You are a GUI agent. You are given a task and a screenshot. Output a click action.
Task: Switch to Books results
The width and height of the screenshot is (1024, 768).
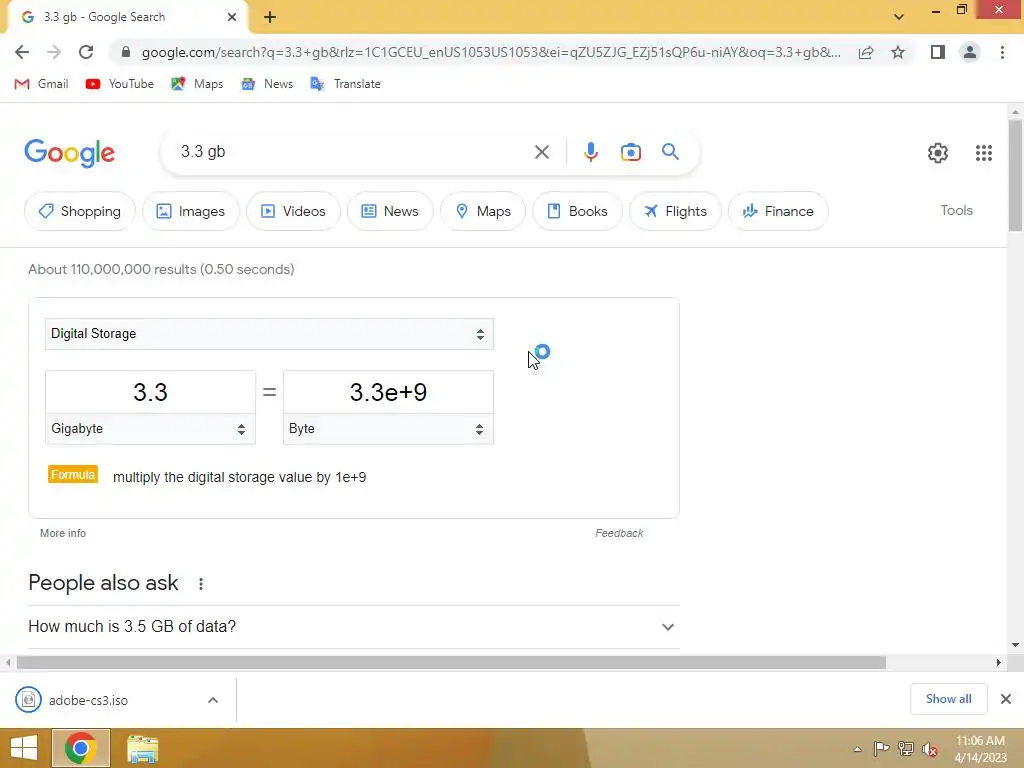(577, 211)
